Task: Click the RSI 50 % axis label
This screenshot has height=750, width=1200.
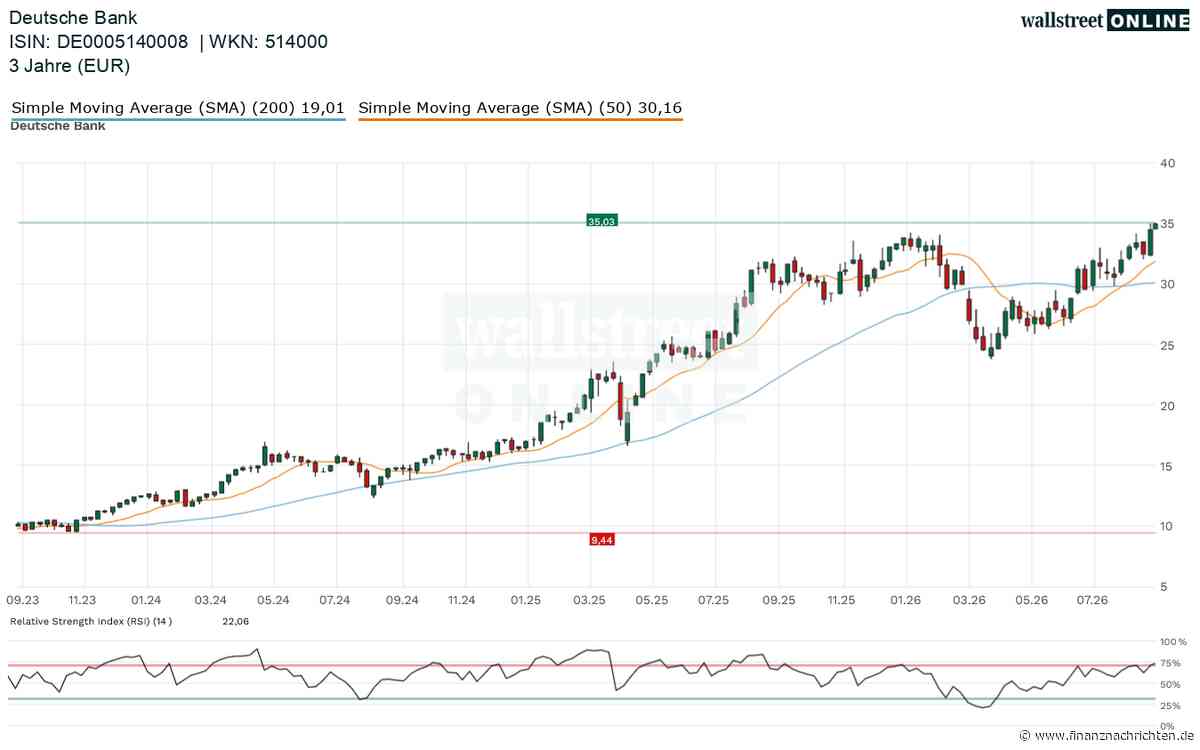Action: 1172,685
